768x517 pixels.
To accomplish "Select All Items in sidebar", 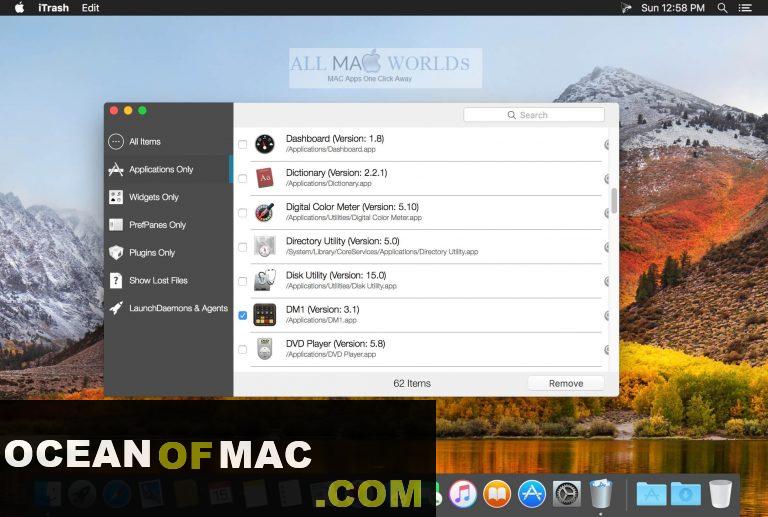I will pyautogui.click(x=168, y=141).
